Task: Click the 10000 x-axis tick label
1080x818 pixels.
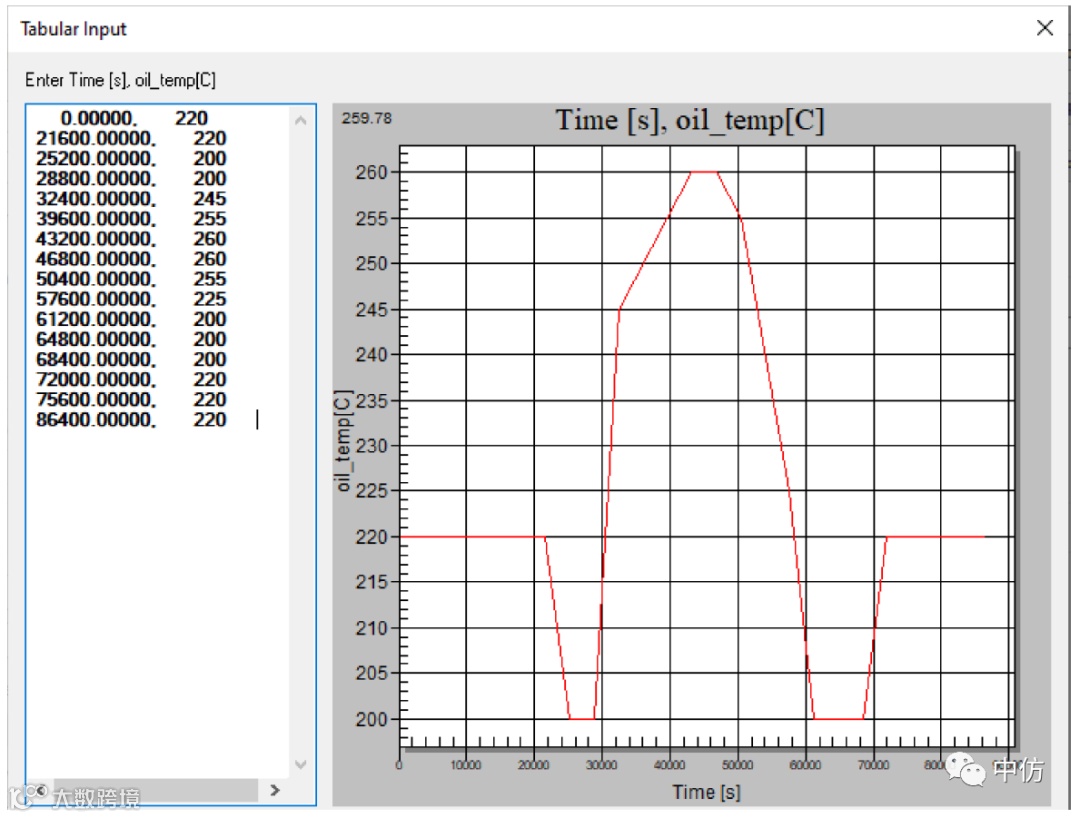Action: 466,765
